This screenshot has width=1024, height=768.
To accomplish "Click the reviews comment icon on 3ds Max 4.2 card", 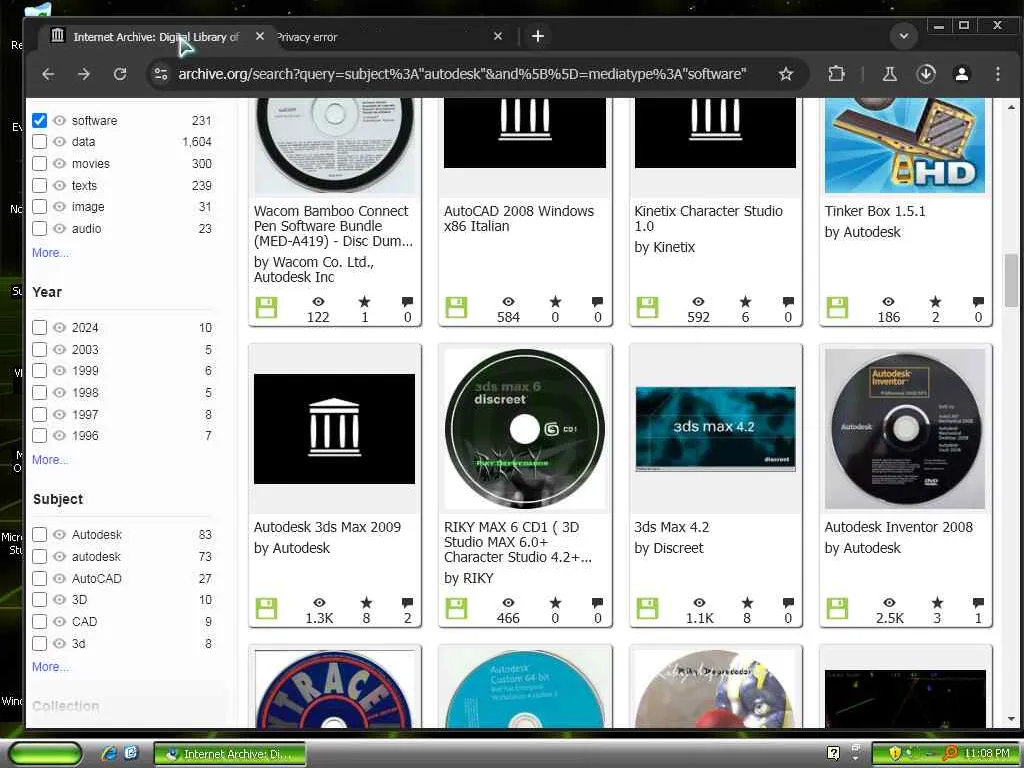I will (x=788, y=603).
